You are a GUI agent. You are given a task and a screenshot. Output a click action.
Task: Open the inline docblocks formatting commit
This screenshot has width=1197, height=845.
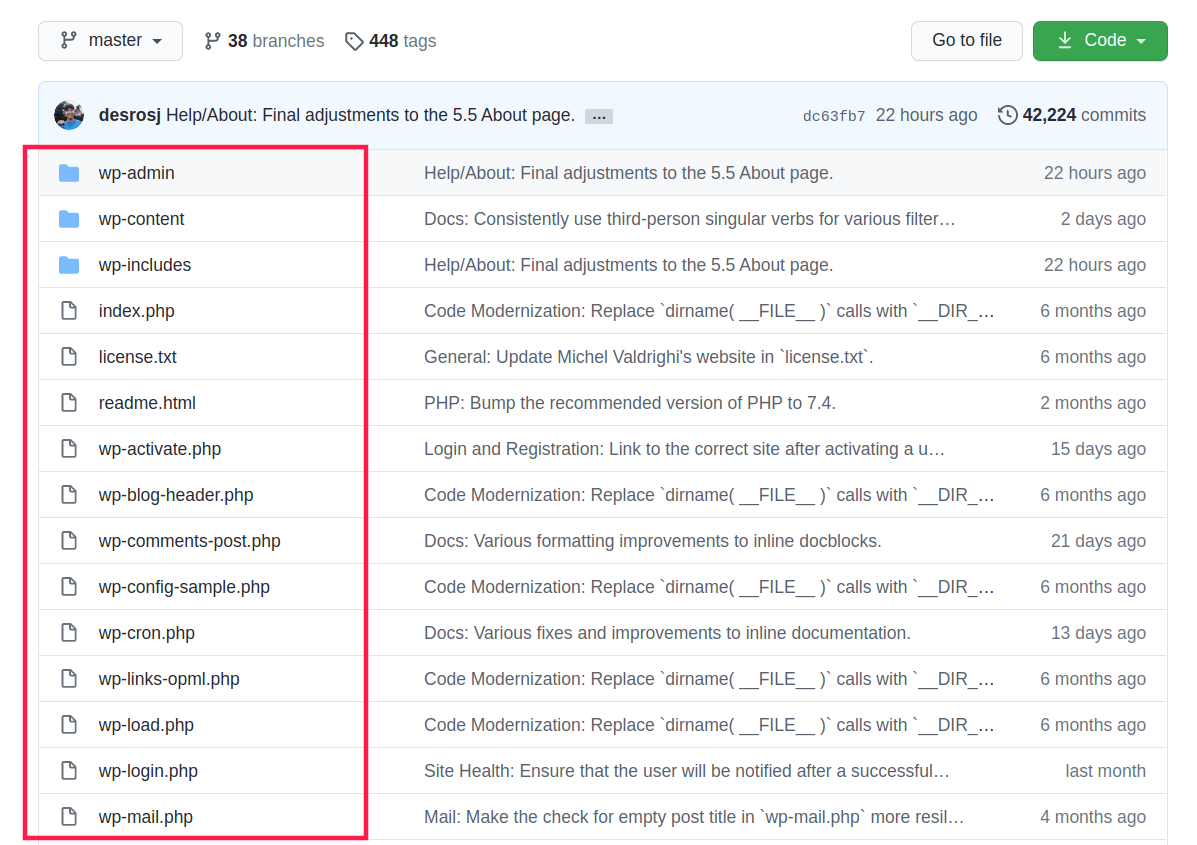[653, 540]
